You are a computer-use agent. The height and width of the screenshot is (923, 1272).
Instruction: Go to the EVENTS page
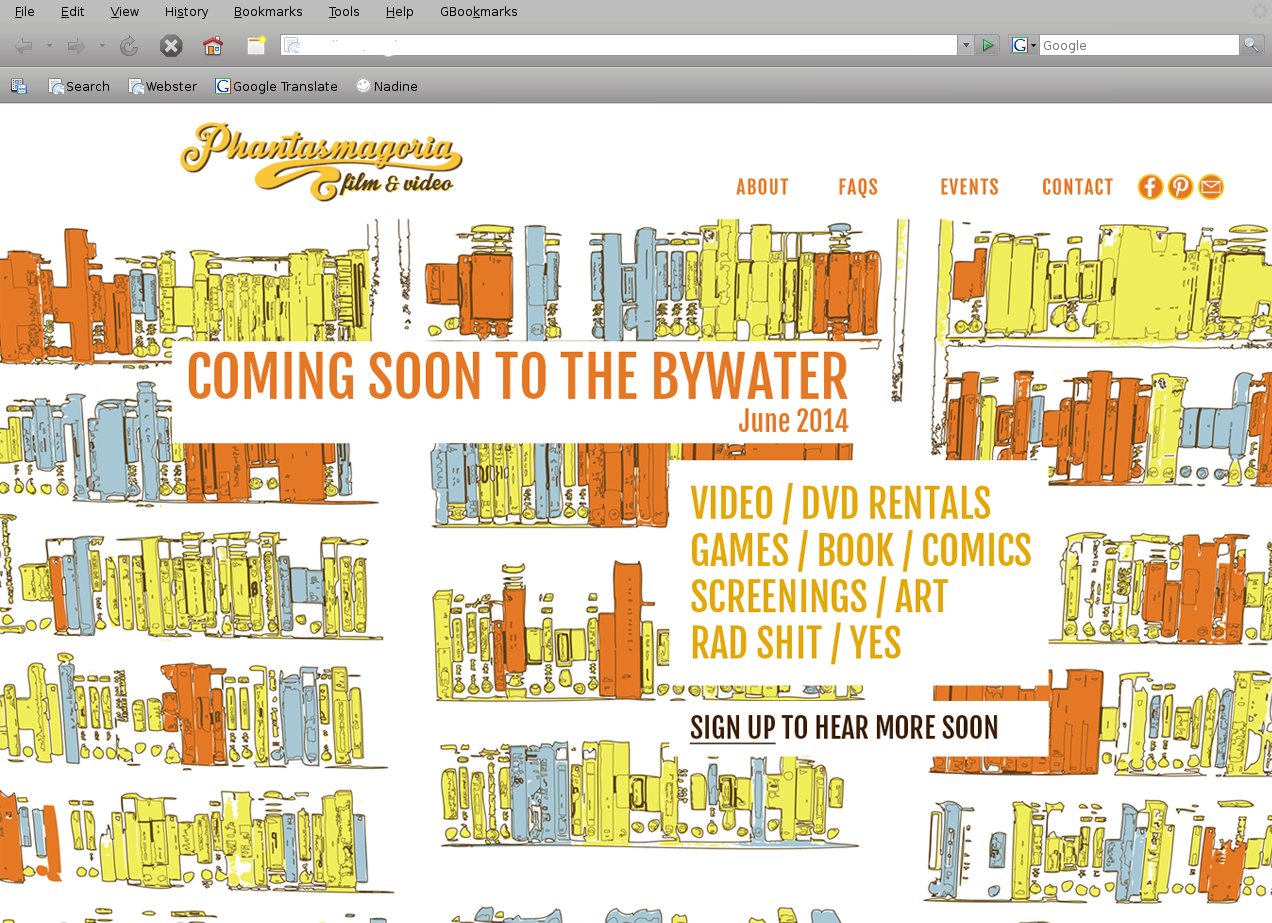(969, 187)
